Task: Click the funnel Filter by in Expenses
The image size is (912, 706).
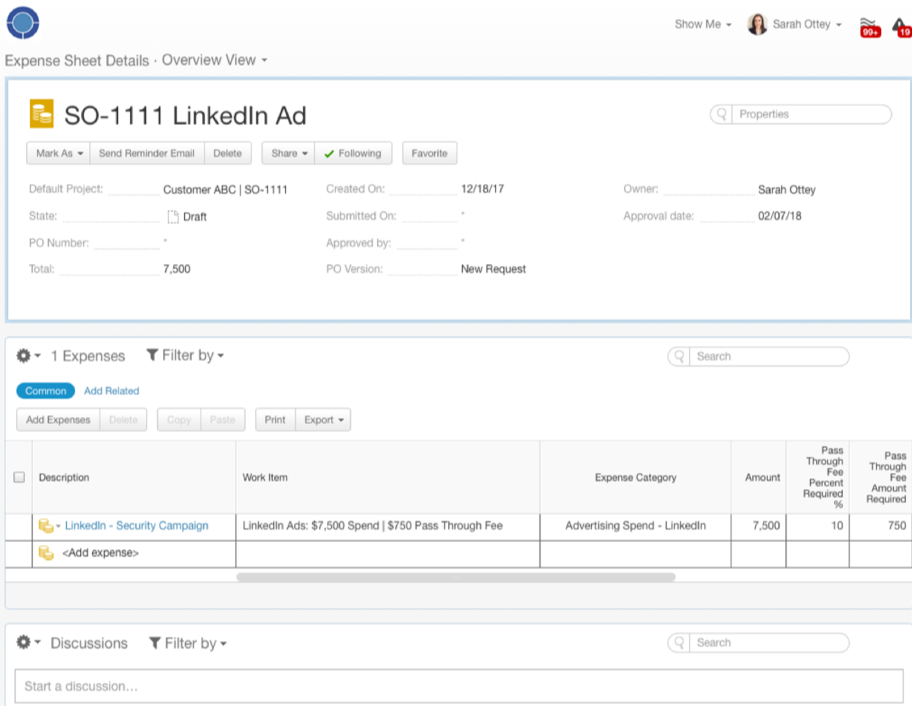Action: 185,355
